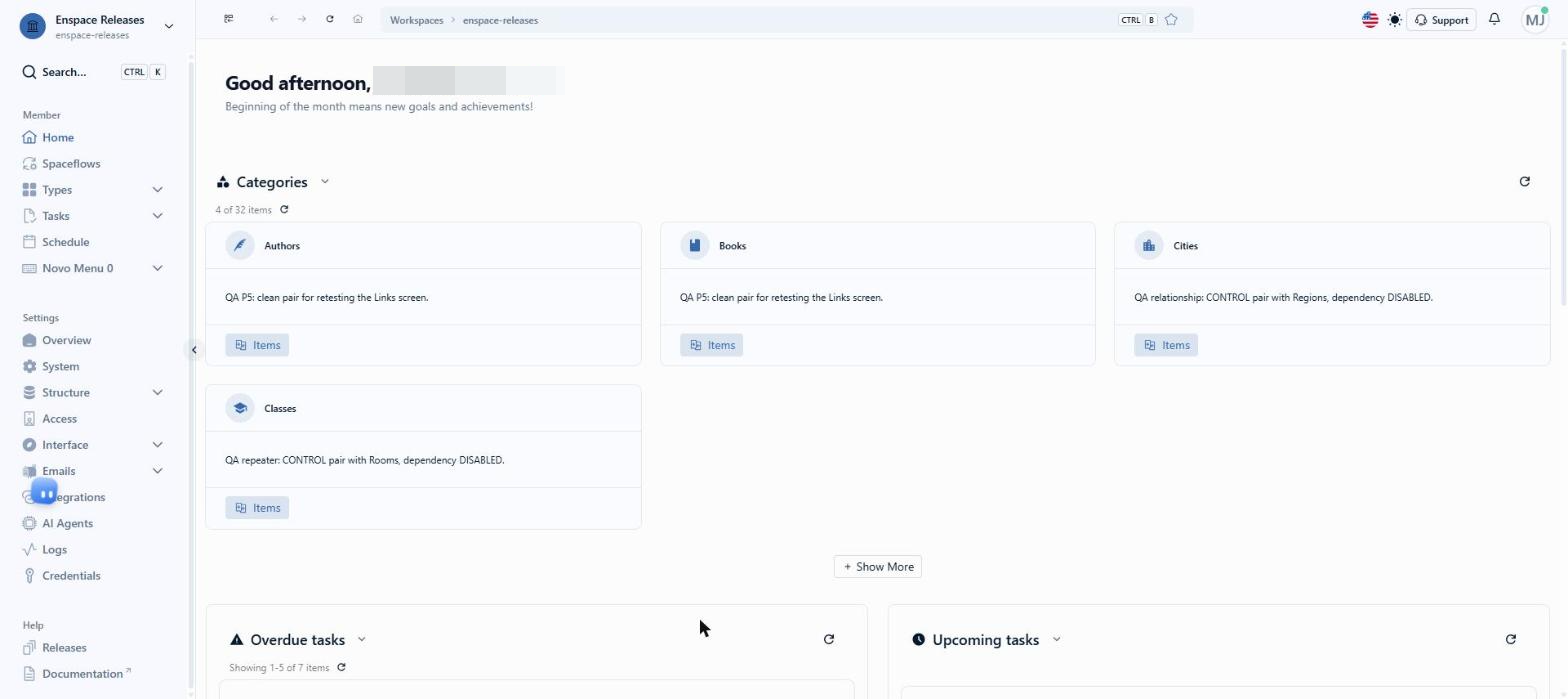The height and width of the screenshot is (699, 1568).
Task: Open the Overdue tasks dropdown chevron
Action: tap(362, 640)
